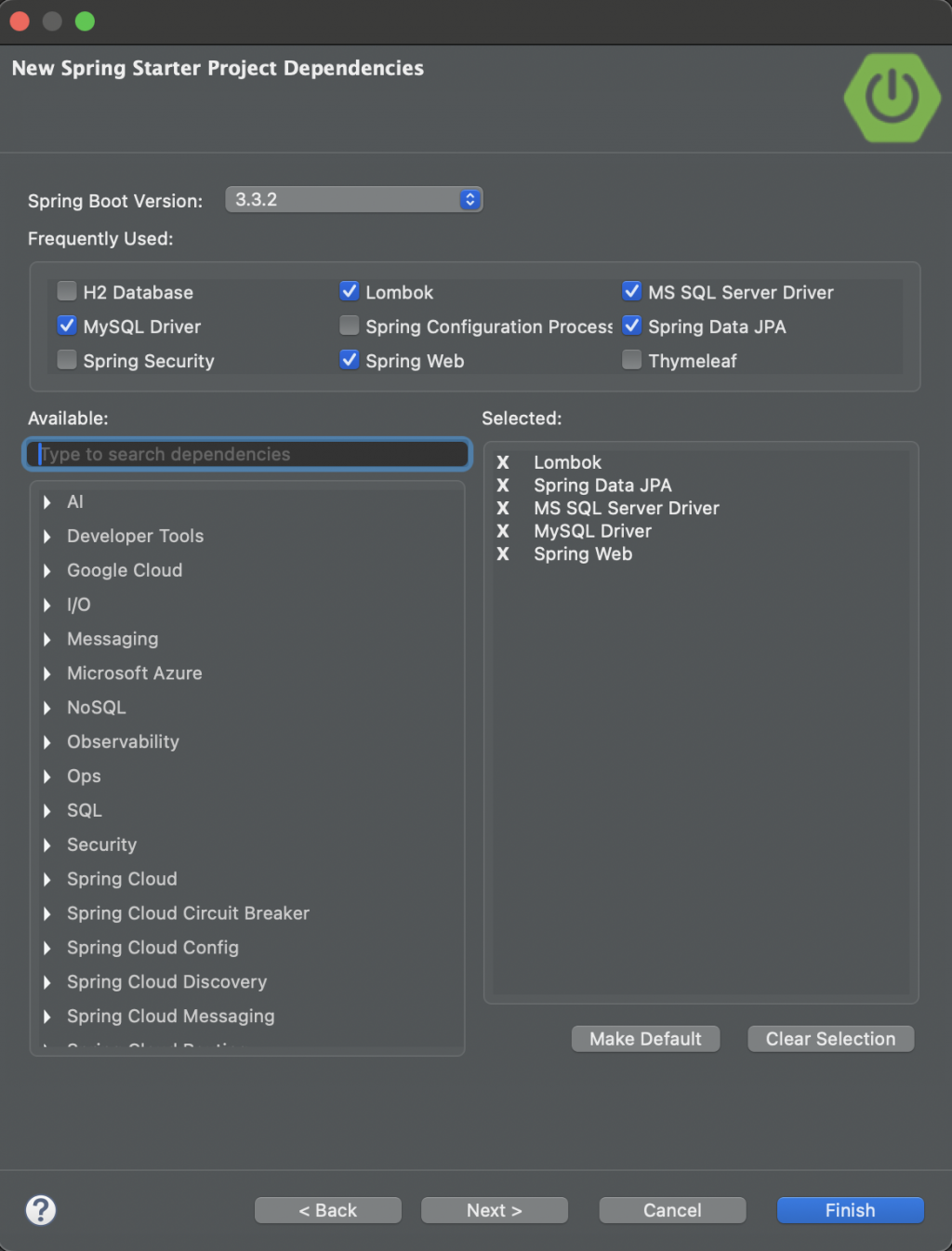Viewport: 952px width, 1251px height.
Task: Remove Spring Data JPA using its X icon
Action: tap(503, 486)
